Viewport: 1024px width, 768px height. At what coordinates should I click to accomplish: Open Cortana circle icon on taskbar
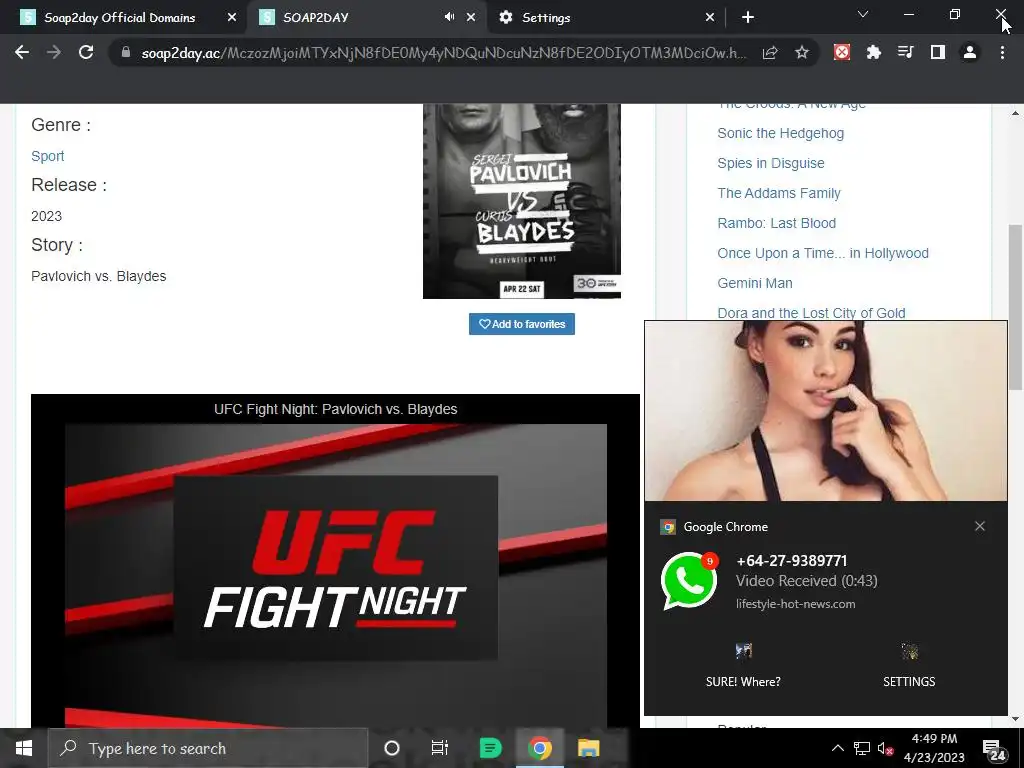click(x=392, y=748)
